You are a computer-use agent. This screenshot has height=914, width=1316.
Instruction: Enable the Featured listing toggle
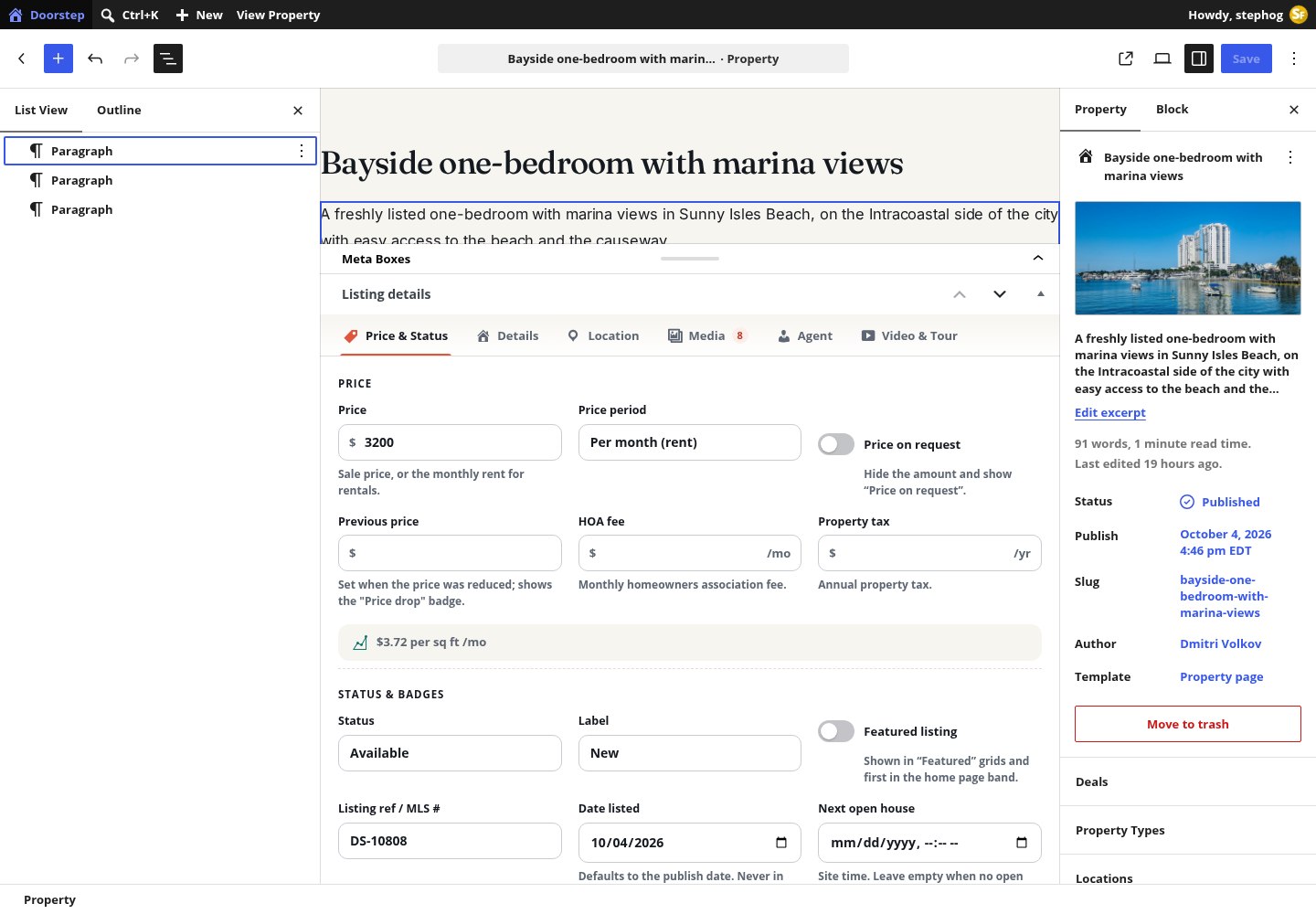point(836,731)
